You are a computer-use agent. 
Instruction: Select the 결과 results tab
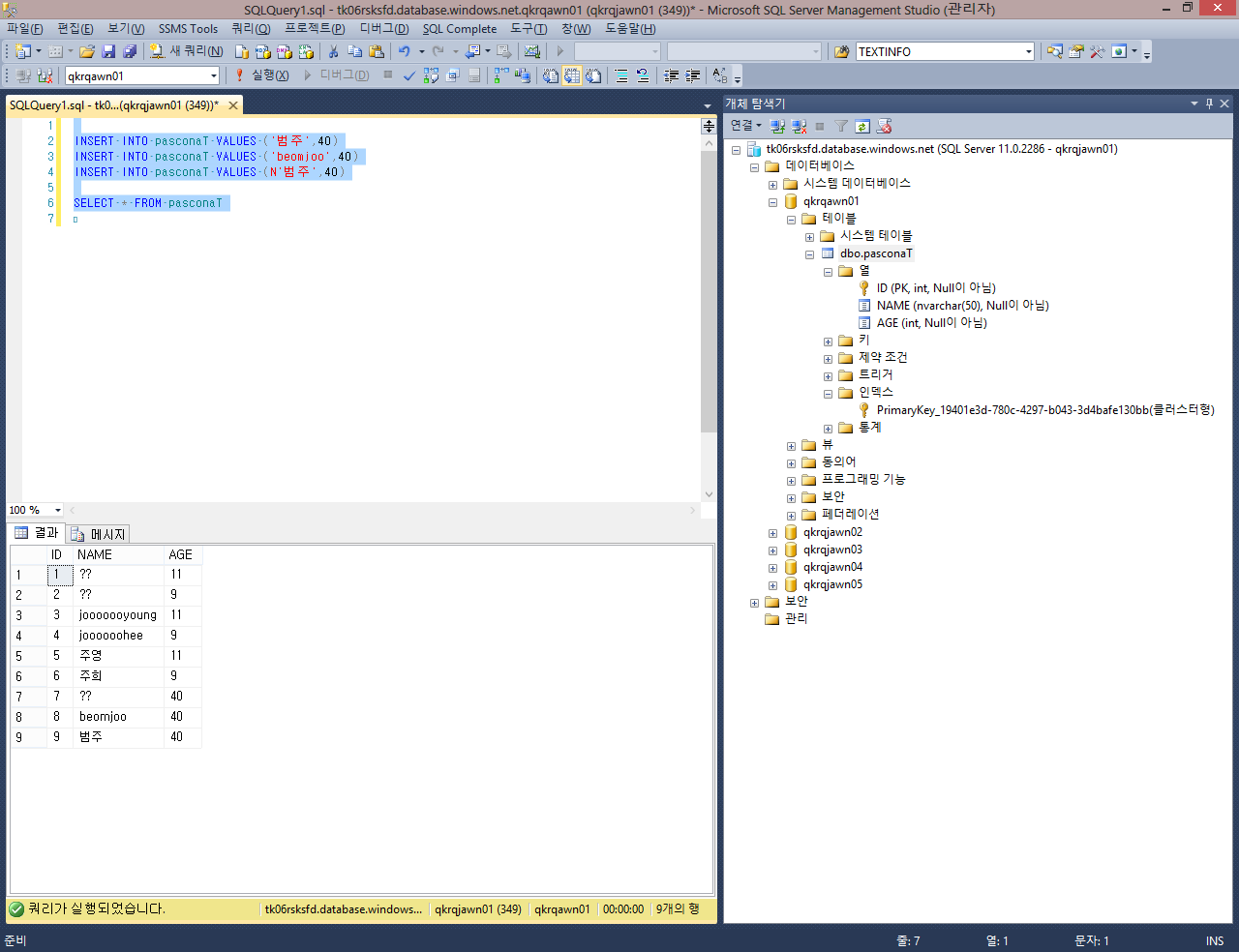37,533
